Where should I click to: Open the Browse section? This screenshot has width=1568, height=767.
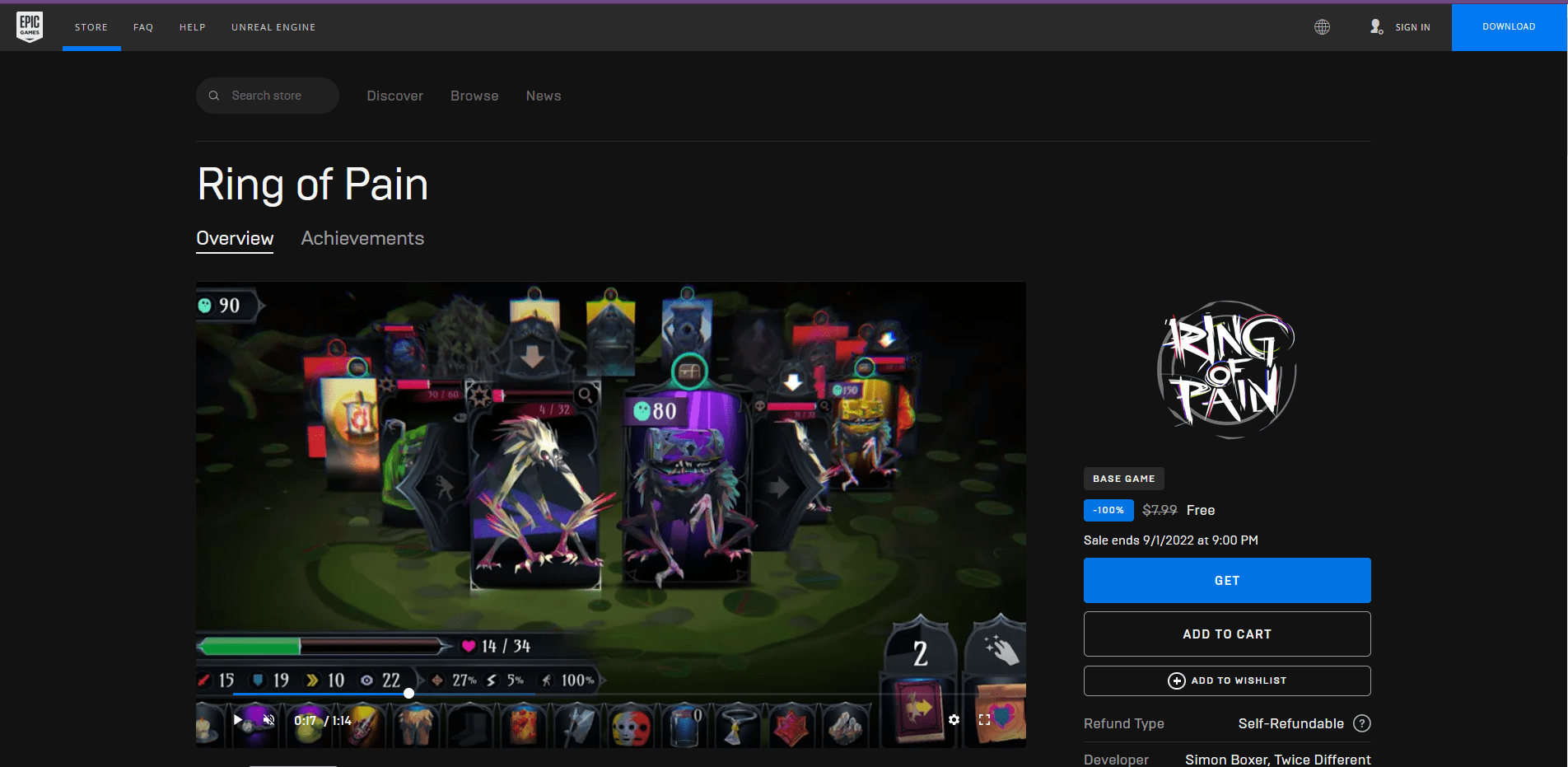pyautogui.click(x=474, y=96)
